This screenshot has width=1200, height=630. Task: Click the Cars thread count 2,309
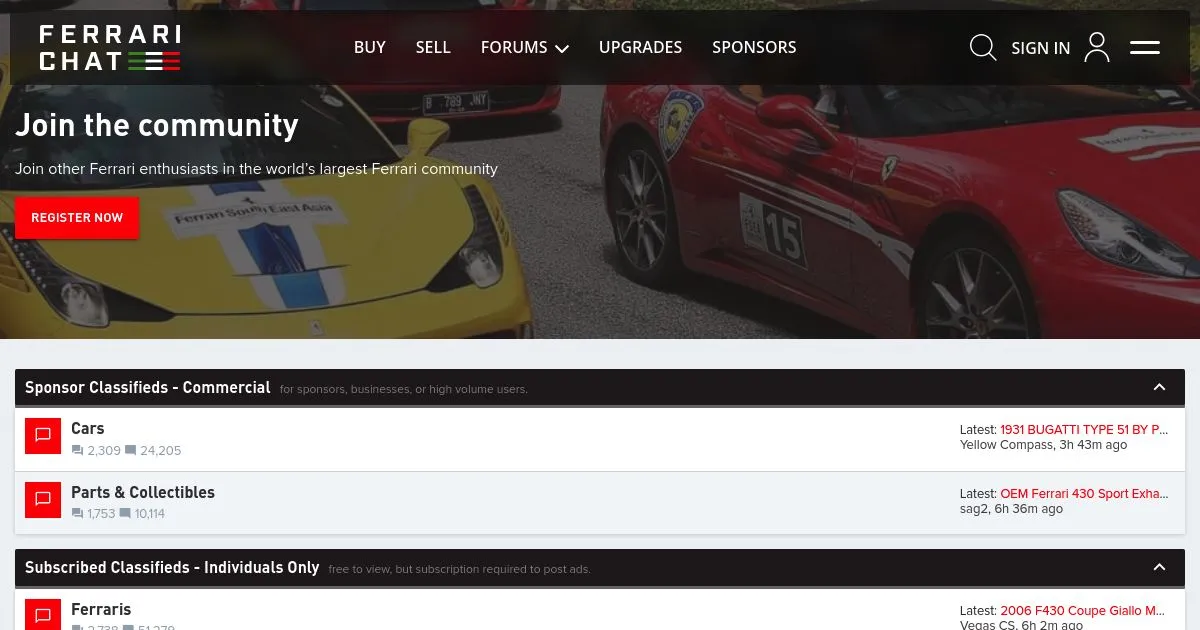(104, 451)
